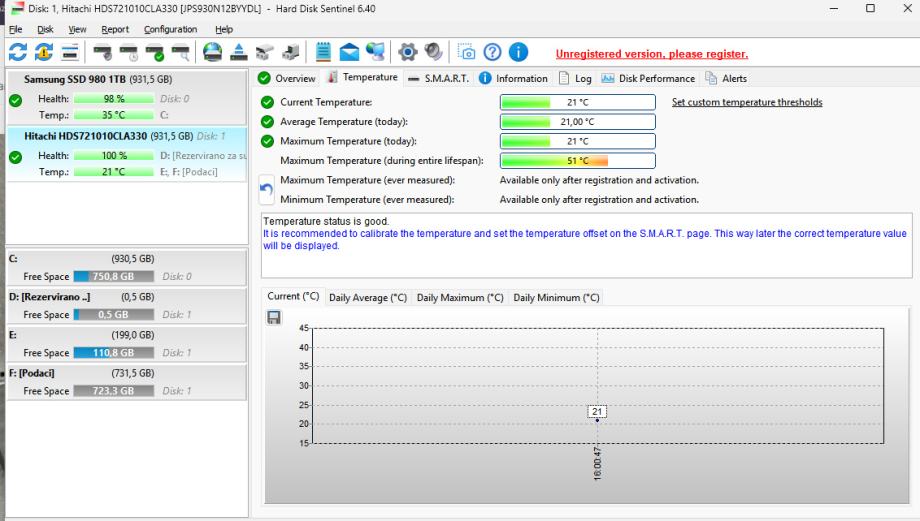
Task: Click Set custom temperature thresholds link
Action: pyautogui.click(x=747, y=102)
